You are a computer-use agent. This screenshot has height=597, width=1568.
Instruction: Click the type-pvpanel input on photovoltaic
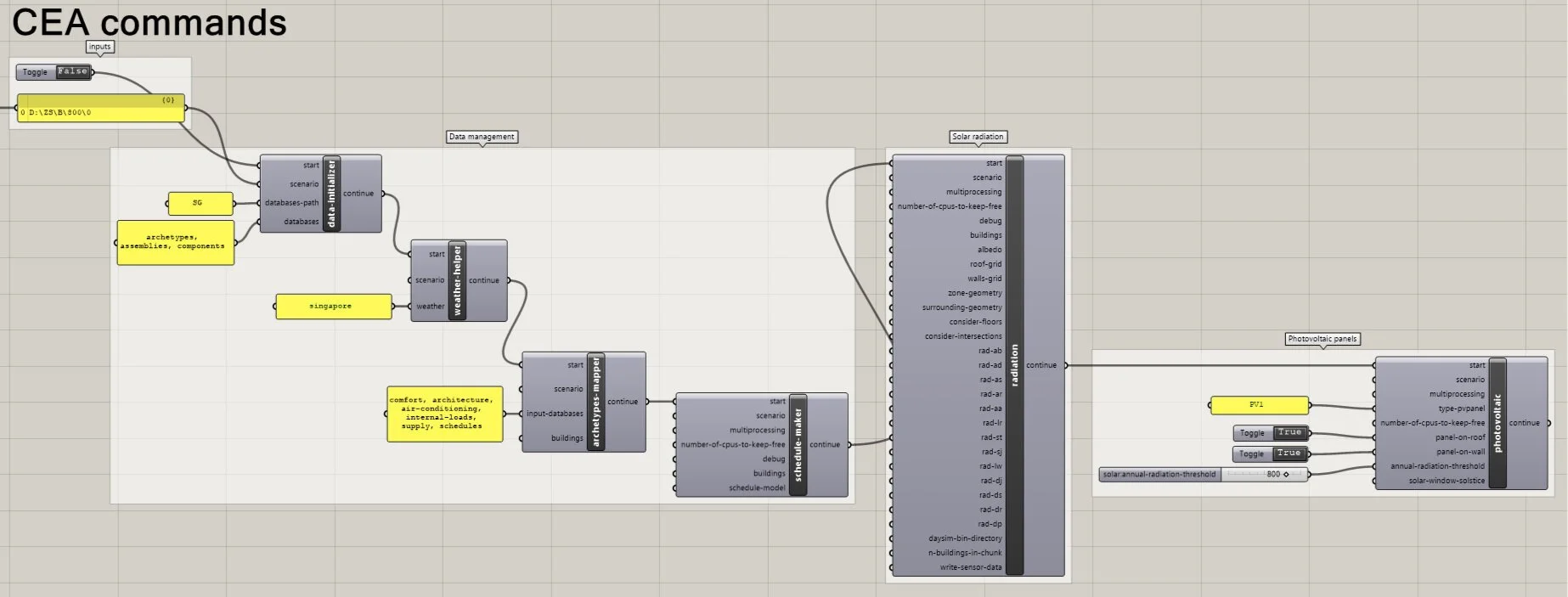click(x=1462, y=408)
